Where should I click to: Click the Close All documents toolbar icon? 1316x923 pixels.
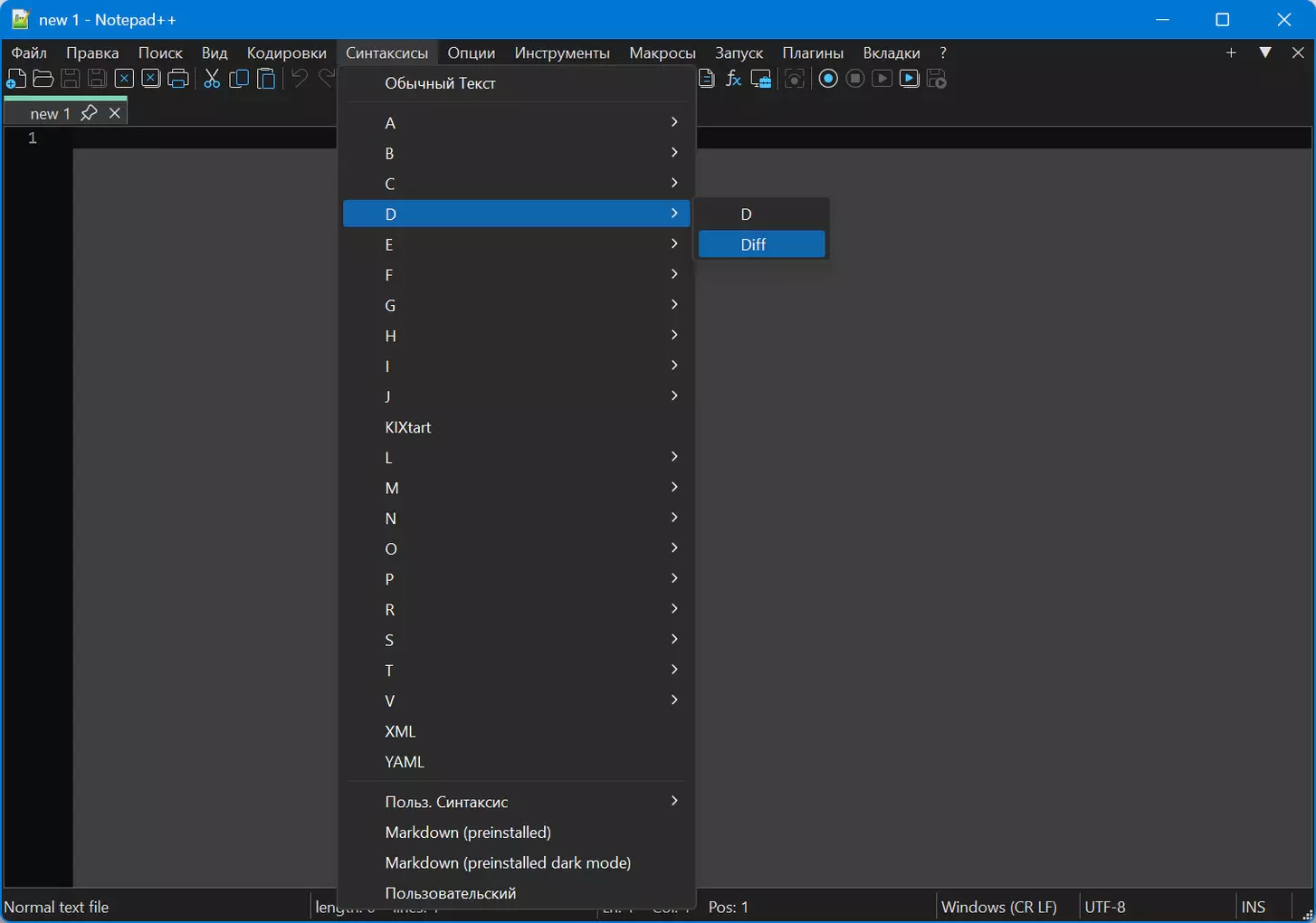151,79
